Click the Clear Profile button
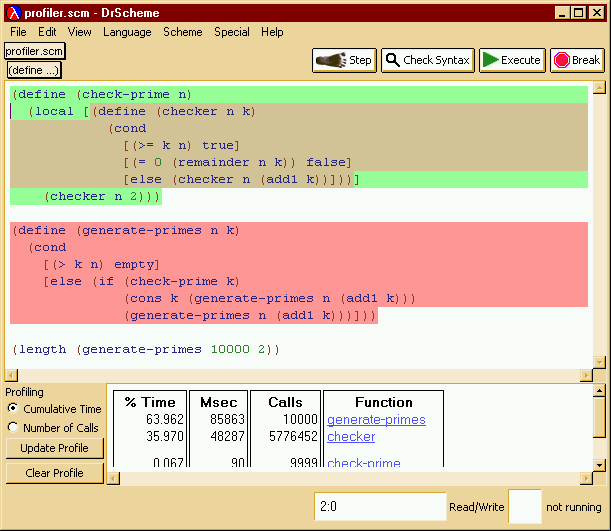This screenshot has width=611, height=531. 55,473
